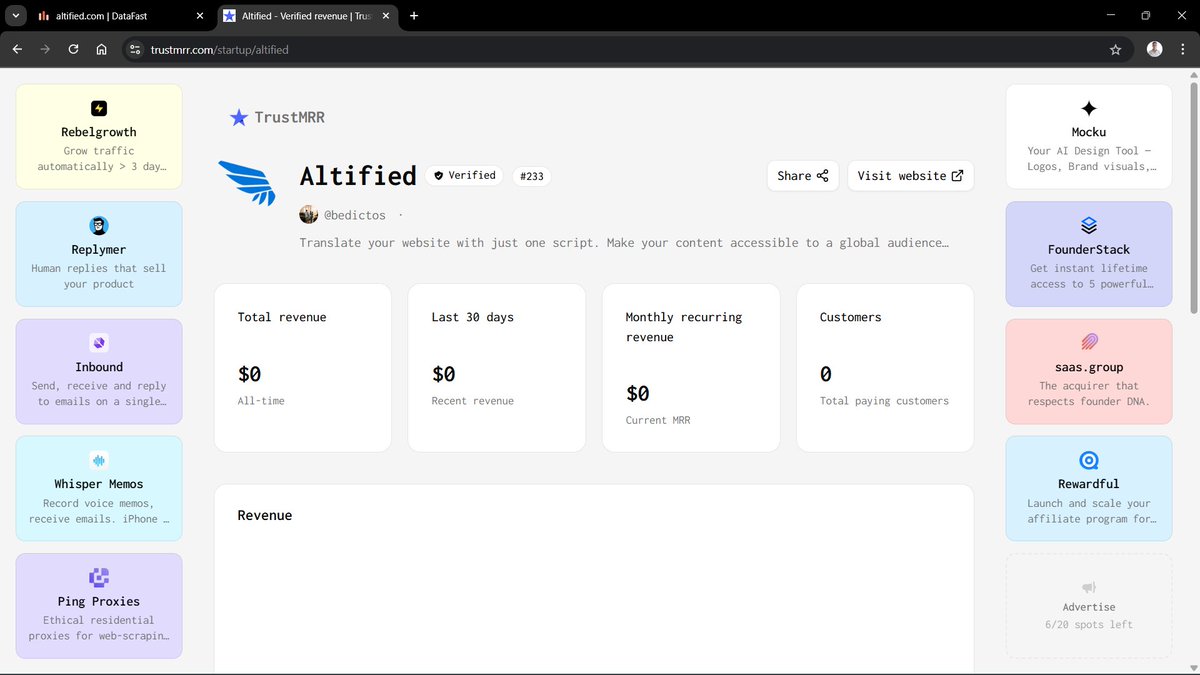This screenshot has height=675, width=1200.
Task: Open the saas.group ad card title
Action: (x=1089, y=367)
